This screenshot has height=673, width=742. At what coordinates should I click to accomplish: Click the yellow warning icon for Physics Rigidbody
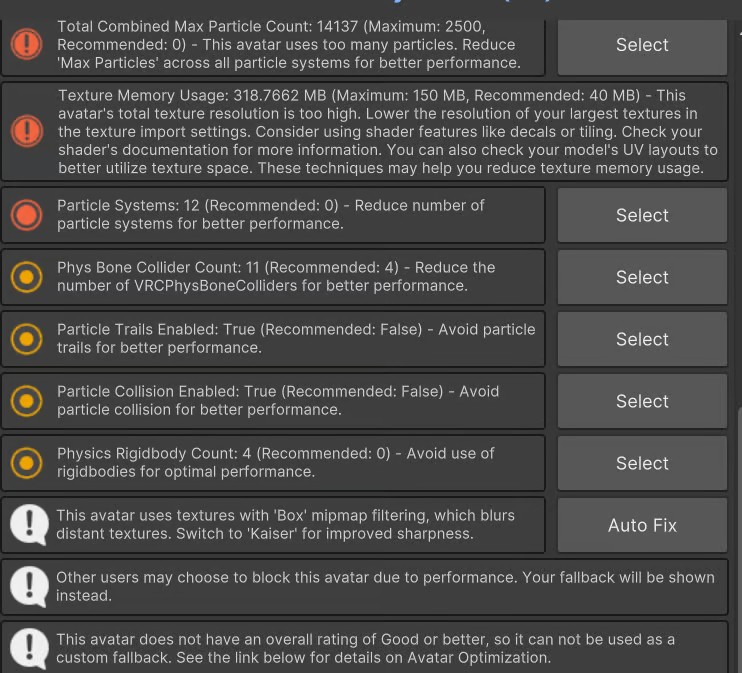[x=26, y=463]
